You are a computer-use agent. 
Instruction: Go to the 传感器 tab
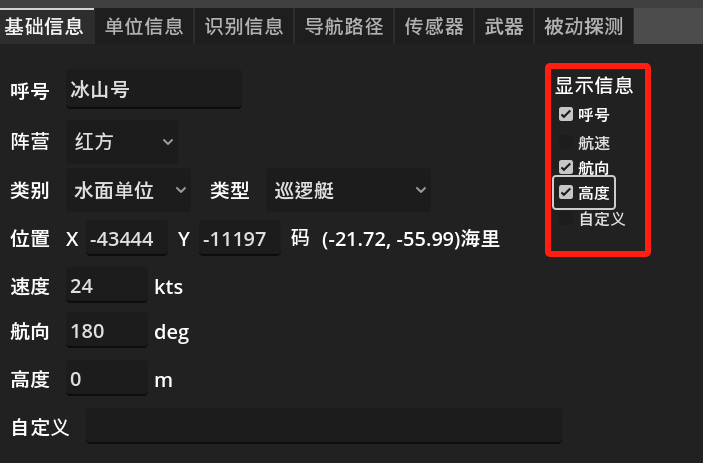pos(434,26)
